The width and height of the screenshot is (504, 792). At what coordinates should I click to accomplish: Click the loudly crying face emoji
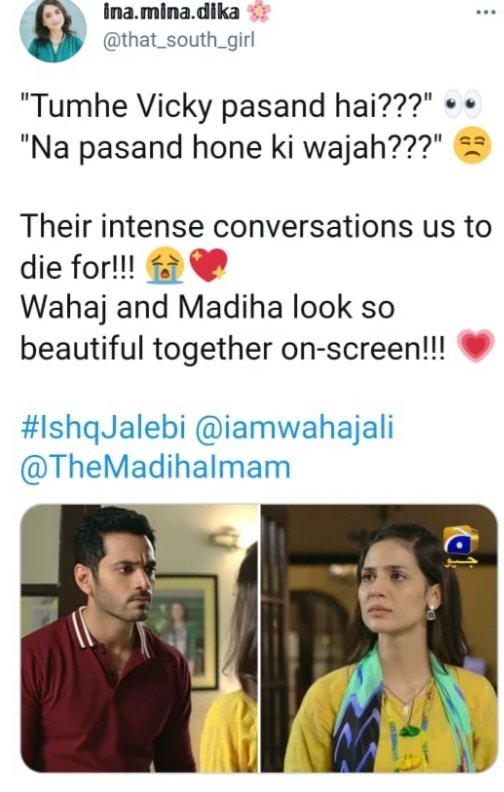(x=165, y=265)
